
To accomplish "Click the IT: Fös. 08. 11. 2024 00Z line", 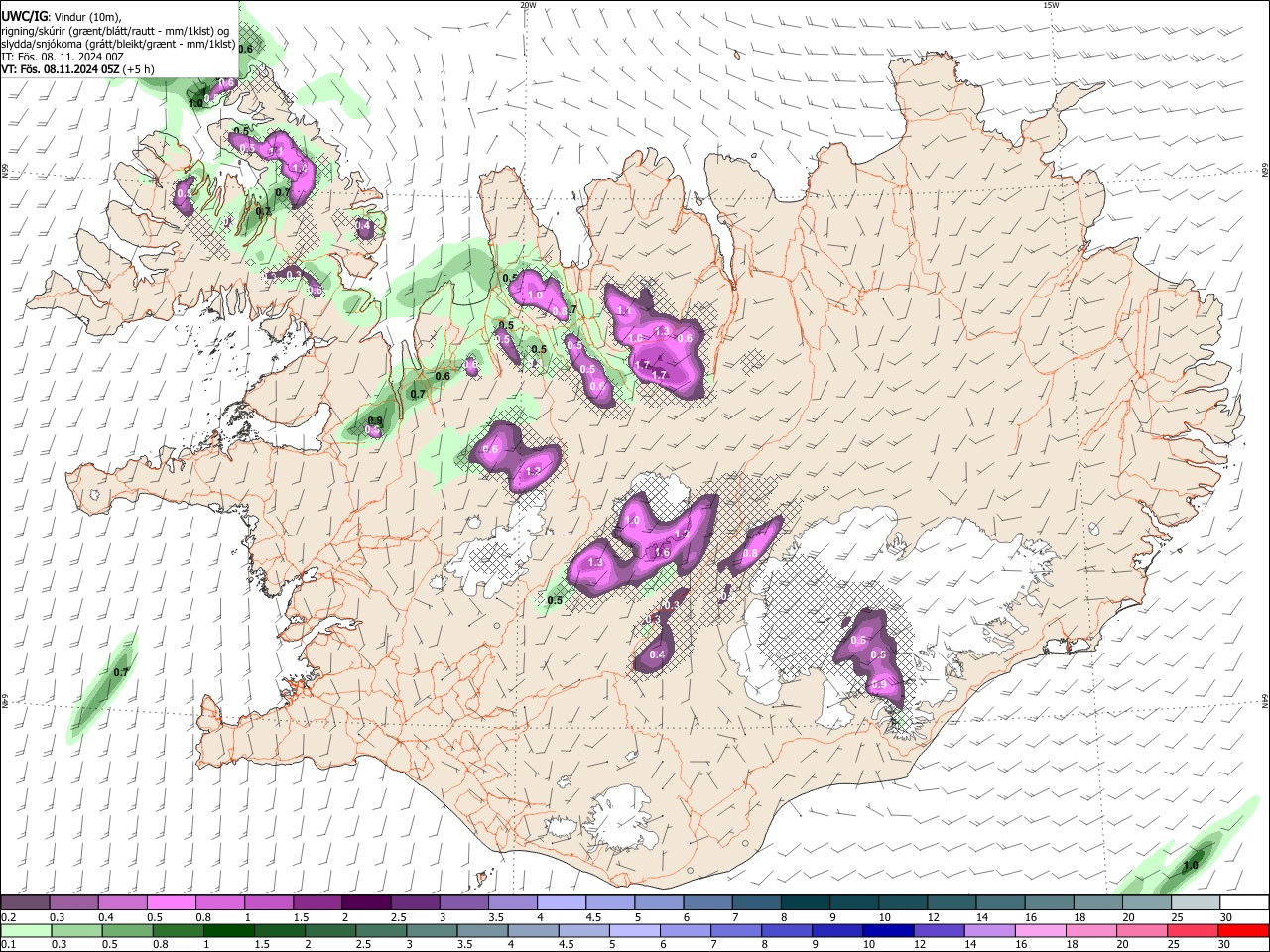I will (x=63, y=57).
